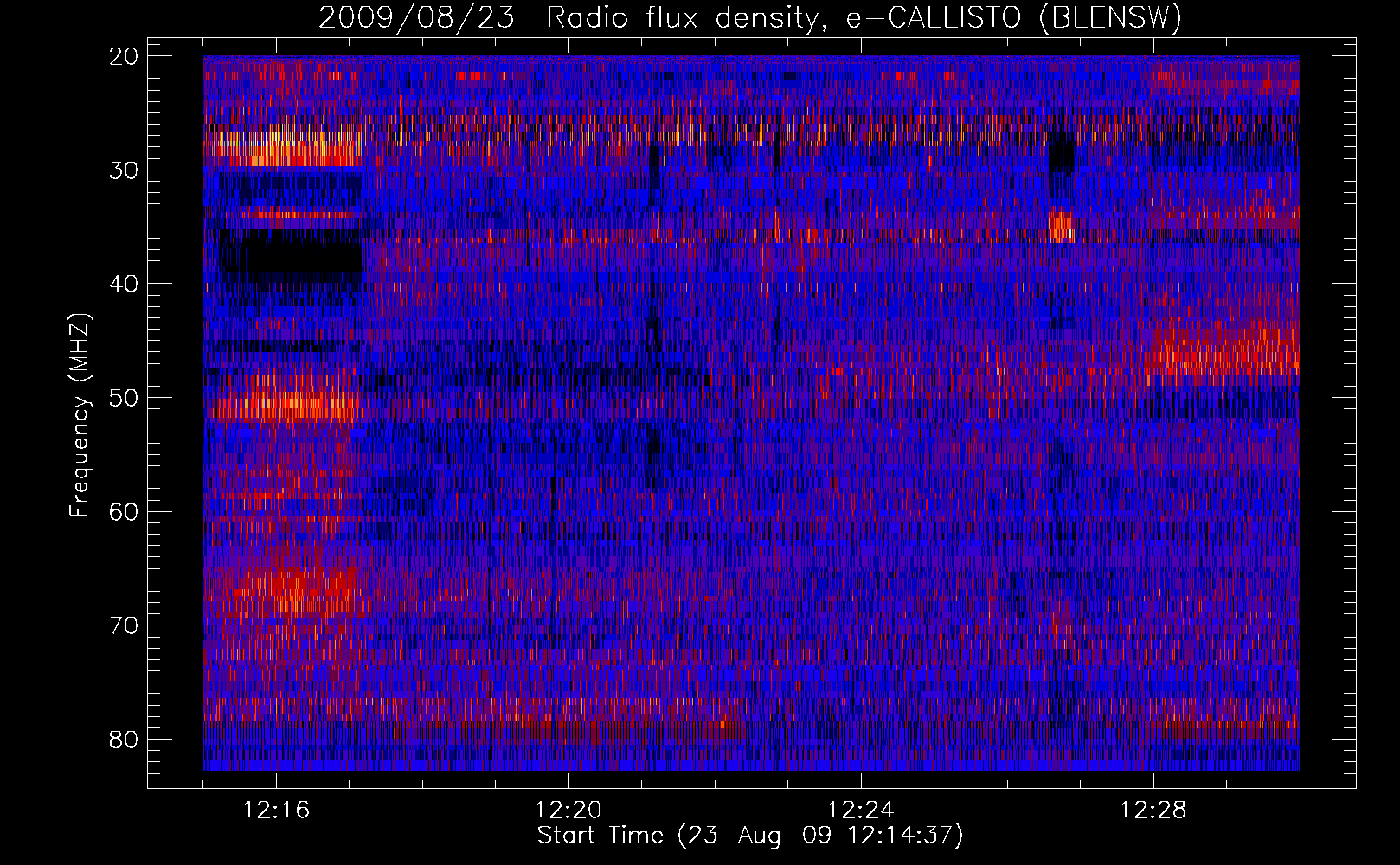Click the 12:24 time axis tick label

point(861,811)
